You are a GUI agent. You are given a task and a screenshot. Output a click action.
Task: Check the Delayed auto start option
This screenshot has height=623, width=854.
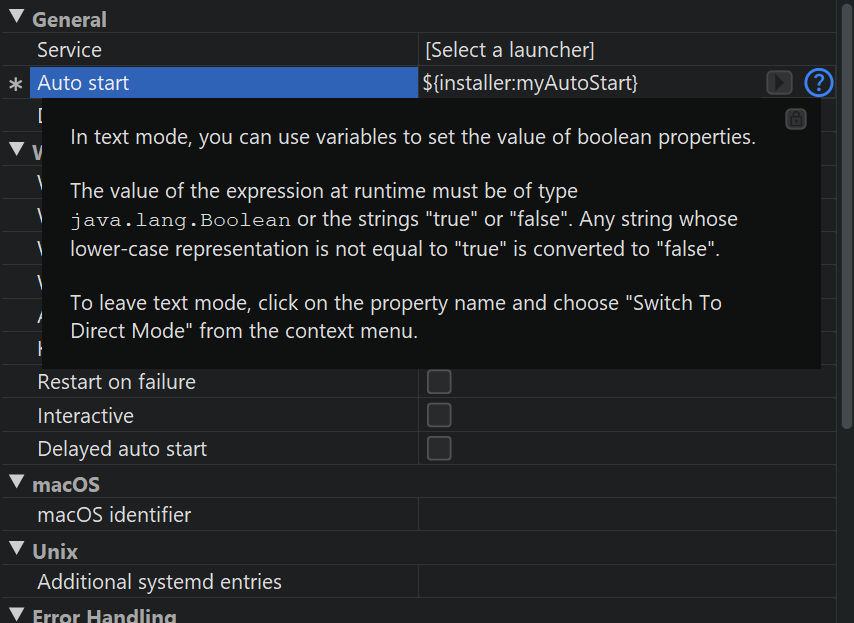click(x=439, y=449)
